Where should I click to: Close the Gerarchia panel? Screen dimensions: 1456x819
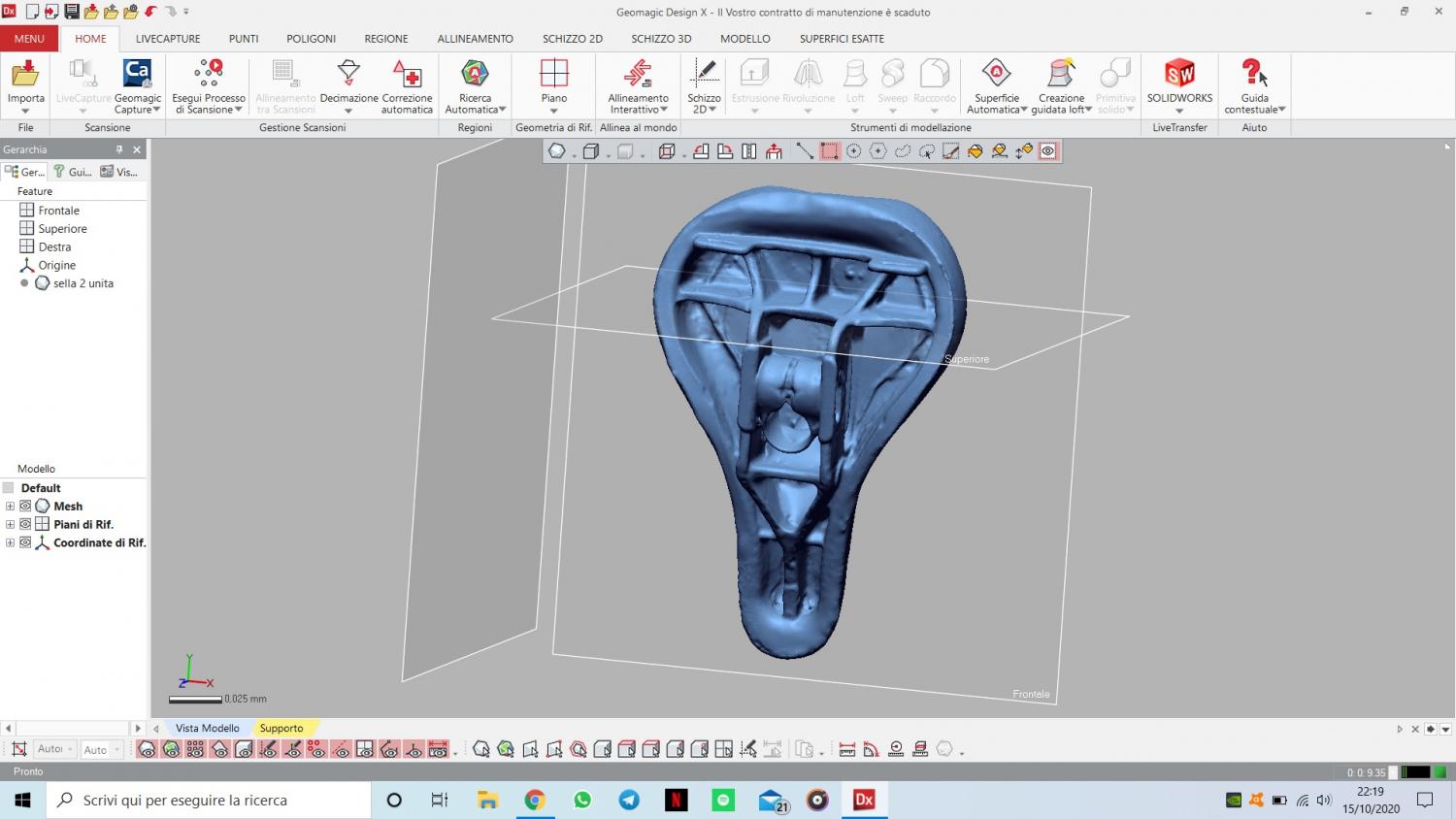(x=137, y=149)
